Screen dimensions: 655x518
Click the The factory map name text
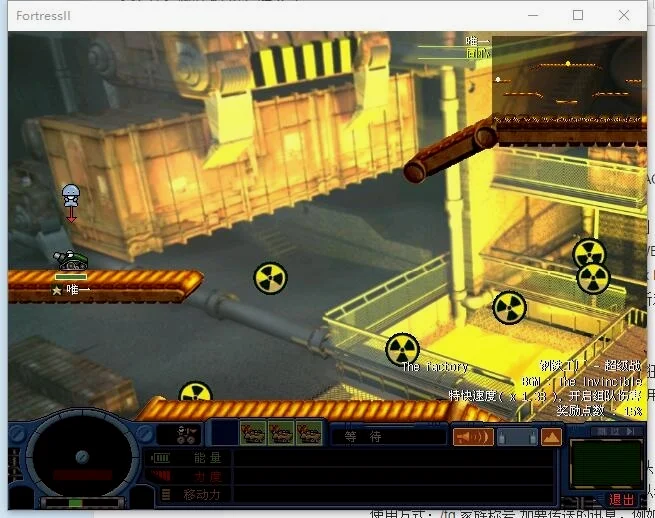(x=434, y=367)
